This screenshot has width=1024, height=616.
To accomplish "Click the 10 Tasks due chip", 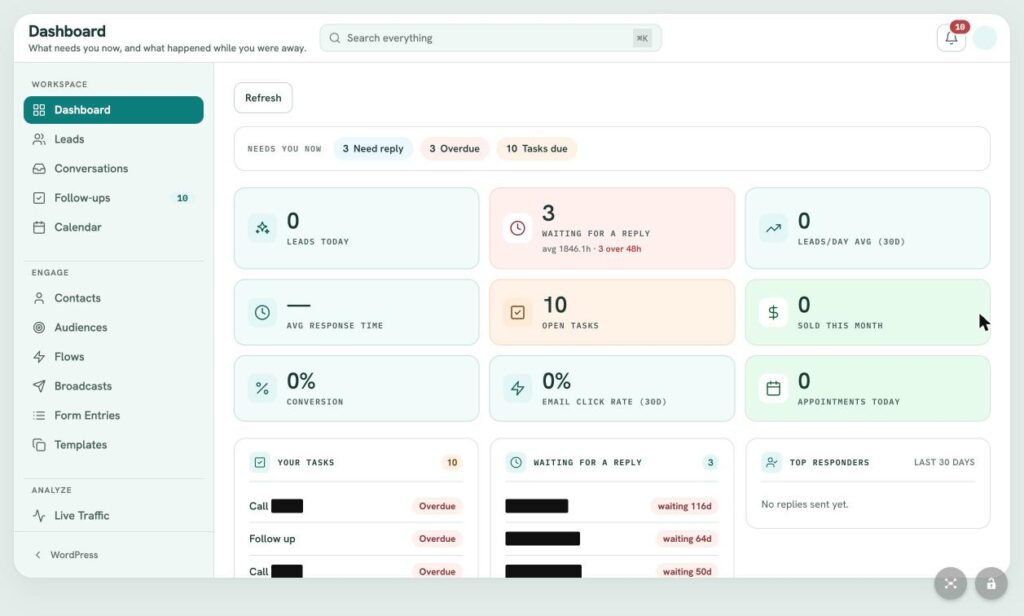I will [537, 149].
